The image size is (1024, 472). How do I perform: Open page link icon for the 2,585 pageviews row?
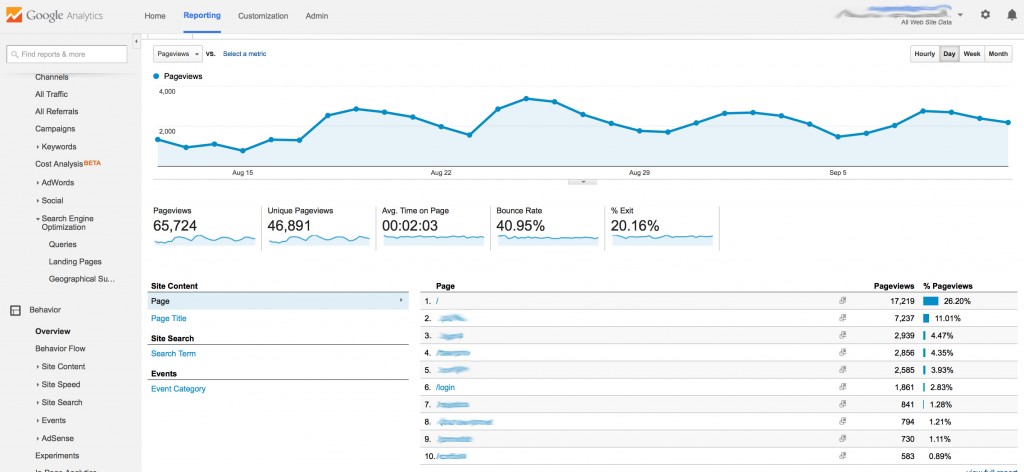[842, 370]
